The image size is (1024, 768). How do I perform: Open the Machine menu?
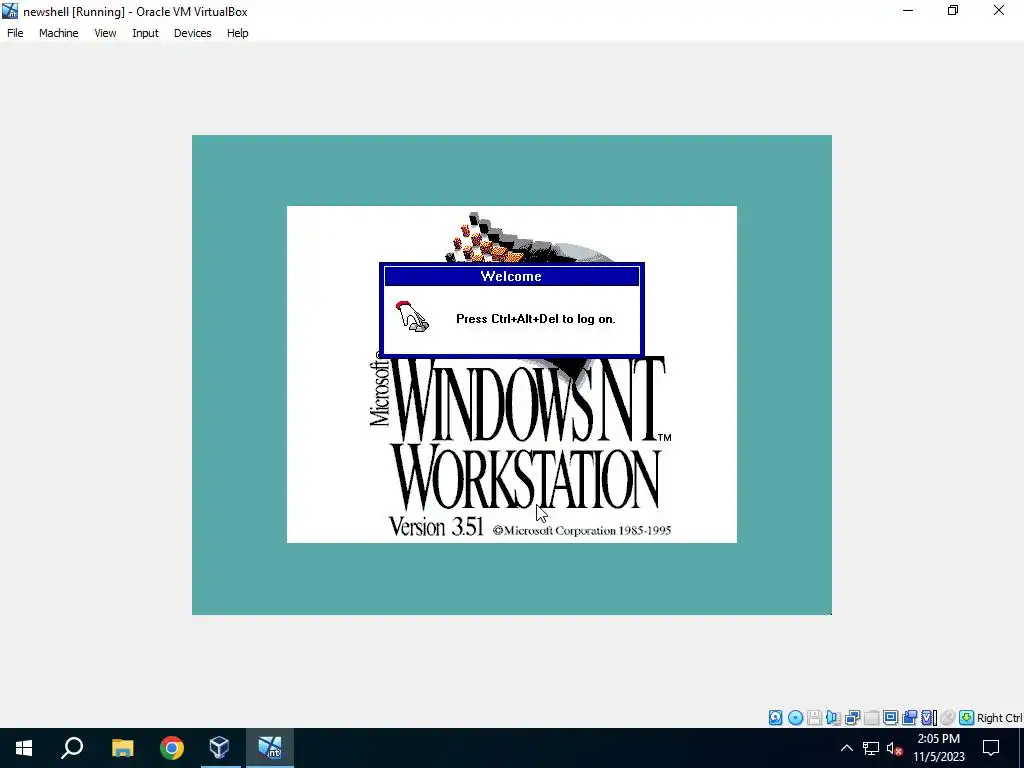pyautogui.click(x=58, y=33)
